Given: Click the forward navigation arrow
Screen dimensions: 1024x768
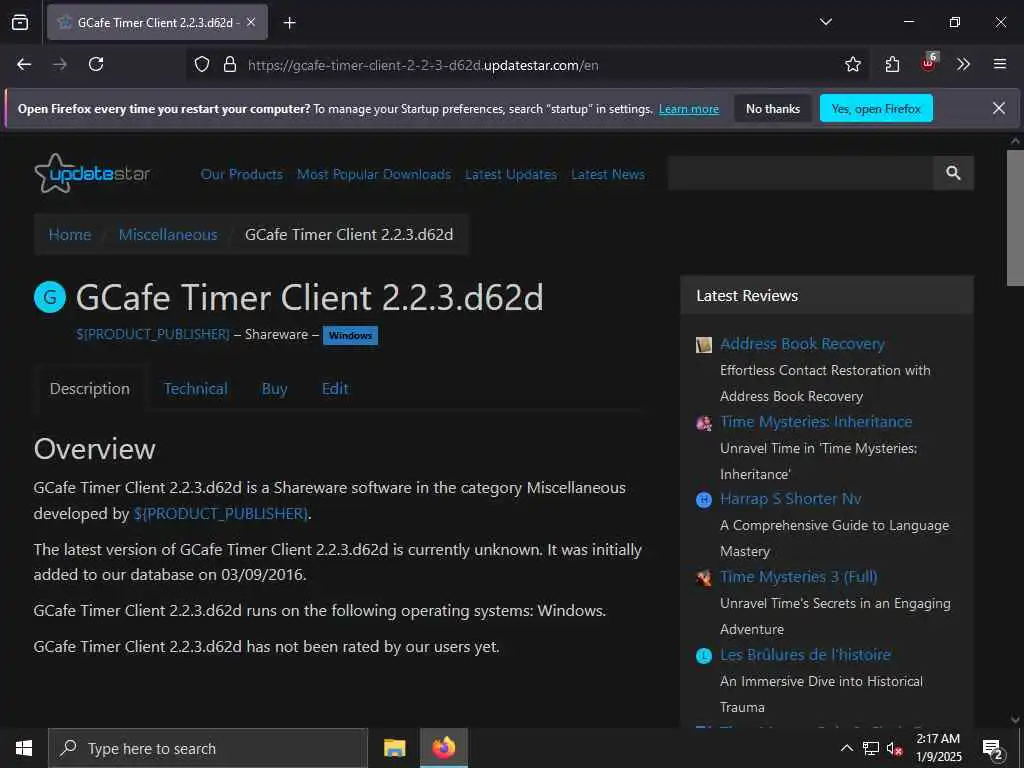Looking at the screenshot, I should 60,64.
